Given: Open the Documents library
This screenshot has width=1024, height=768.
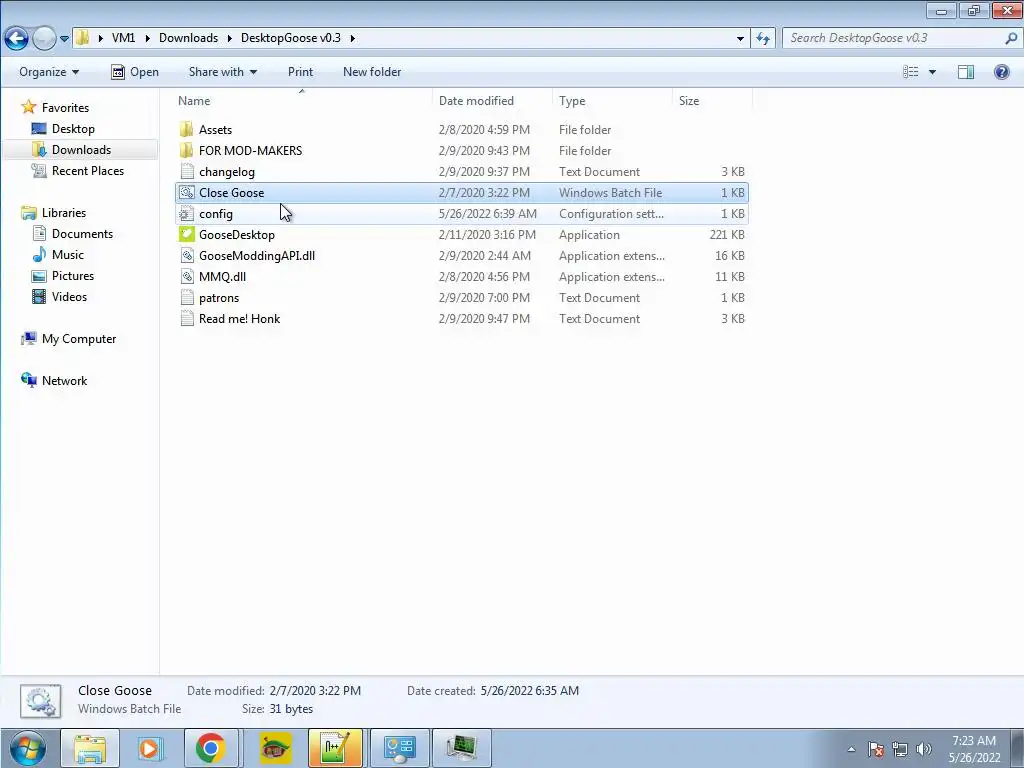Looking at the screenshot, I should (82, 234).
